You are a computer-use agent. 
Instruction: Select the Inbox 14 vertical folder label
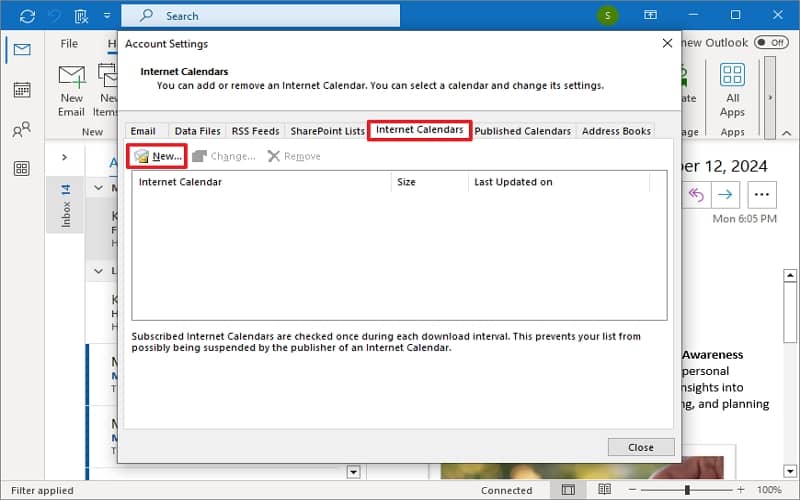click(65, 206)
